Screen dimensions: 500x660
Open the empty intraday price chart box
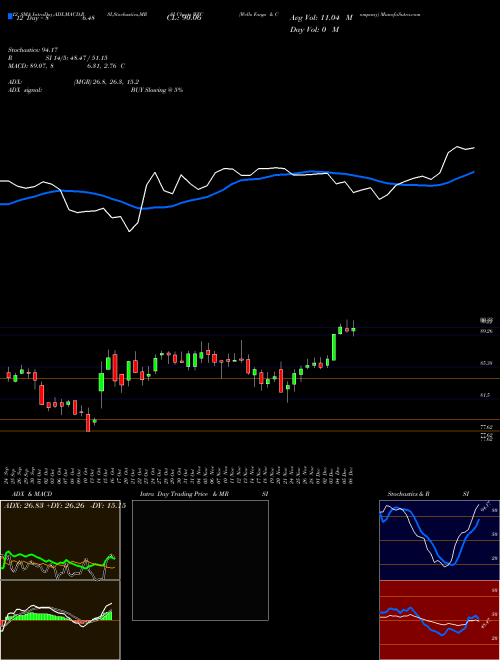tap(200, 560)
